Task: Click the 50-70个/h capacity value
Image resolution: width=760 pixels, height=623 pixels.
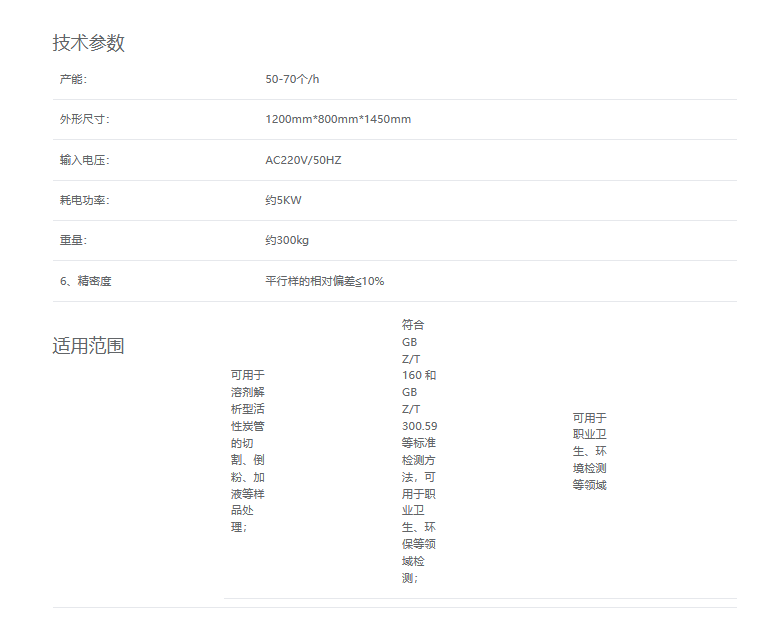Action: [292, 79]
